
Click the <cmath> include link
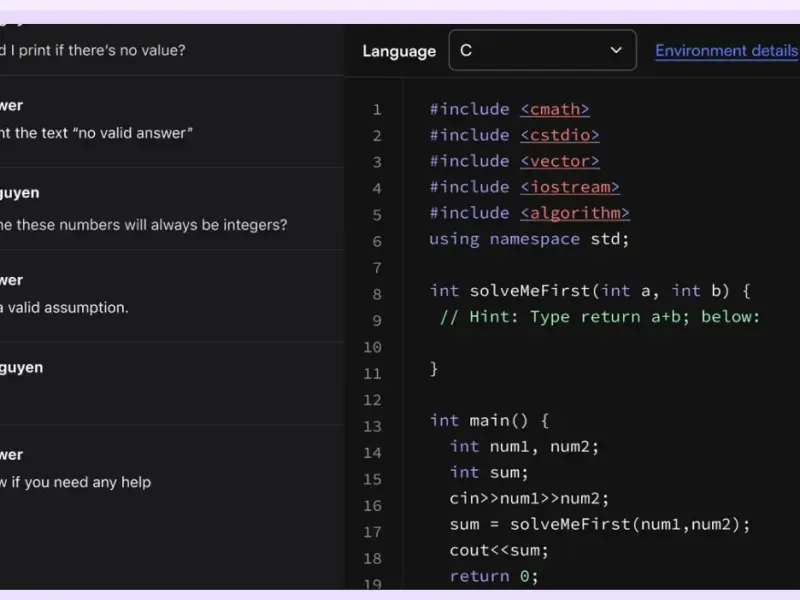[x=554, y=109]
